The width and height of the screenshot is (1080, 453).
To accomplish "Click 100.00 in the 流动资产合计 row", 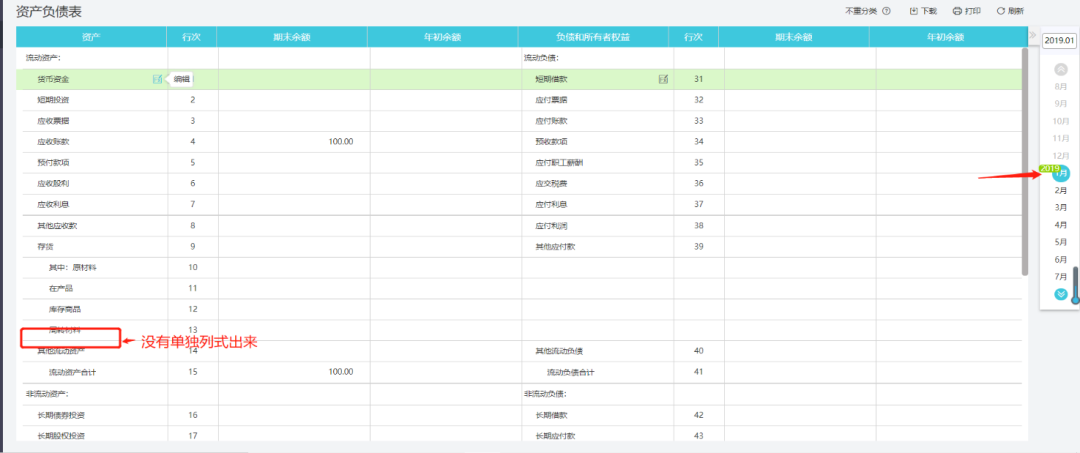I will tap(341, 372).
